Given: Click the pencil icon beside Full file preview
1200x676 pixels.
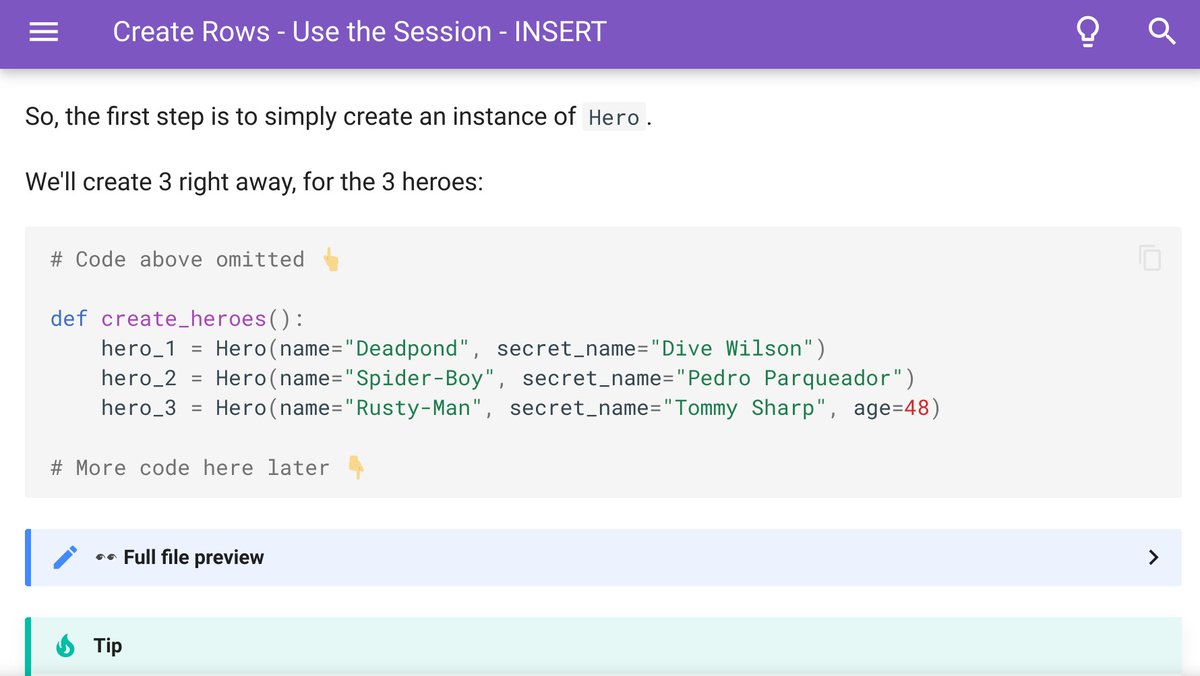Looking at the screenshot, I should tap(65, 557).
